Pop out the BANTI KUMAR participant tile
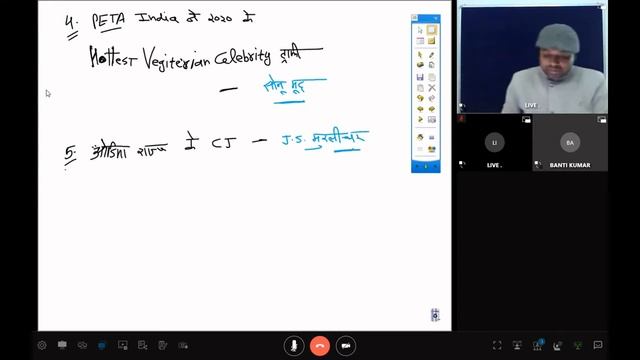Viewport: 640px width, 360px height. click(x=602, y=120)
